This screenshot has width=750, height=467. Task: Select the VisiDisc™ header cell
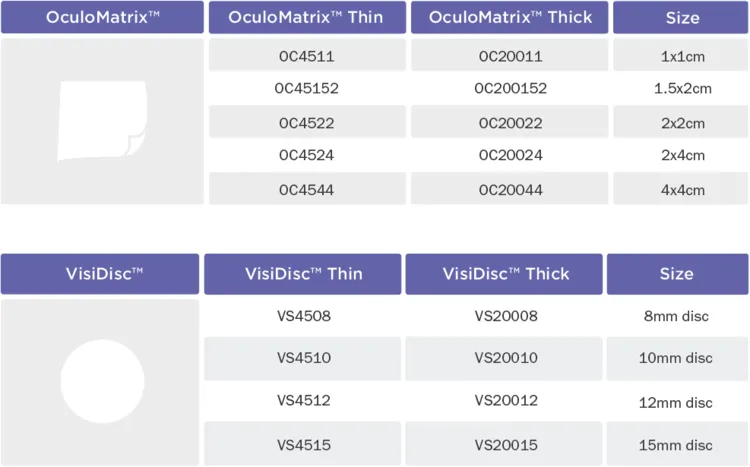[x=100, y=274]
